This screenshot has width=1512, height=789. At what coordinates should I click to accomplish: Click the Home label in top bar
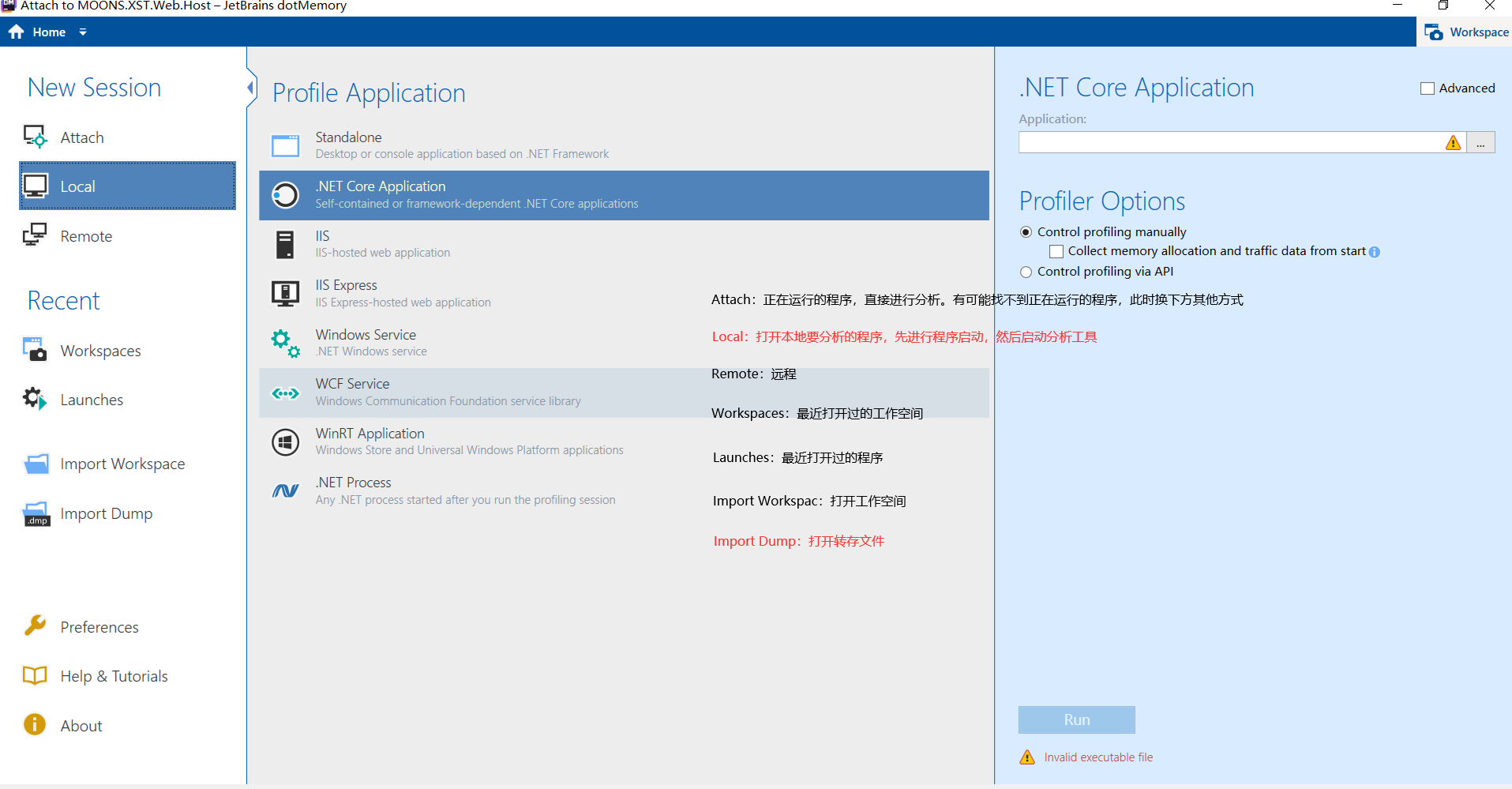pyautogui.click(x=49, y=32)
